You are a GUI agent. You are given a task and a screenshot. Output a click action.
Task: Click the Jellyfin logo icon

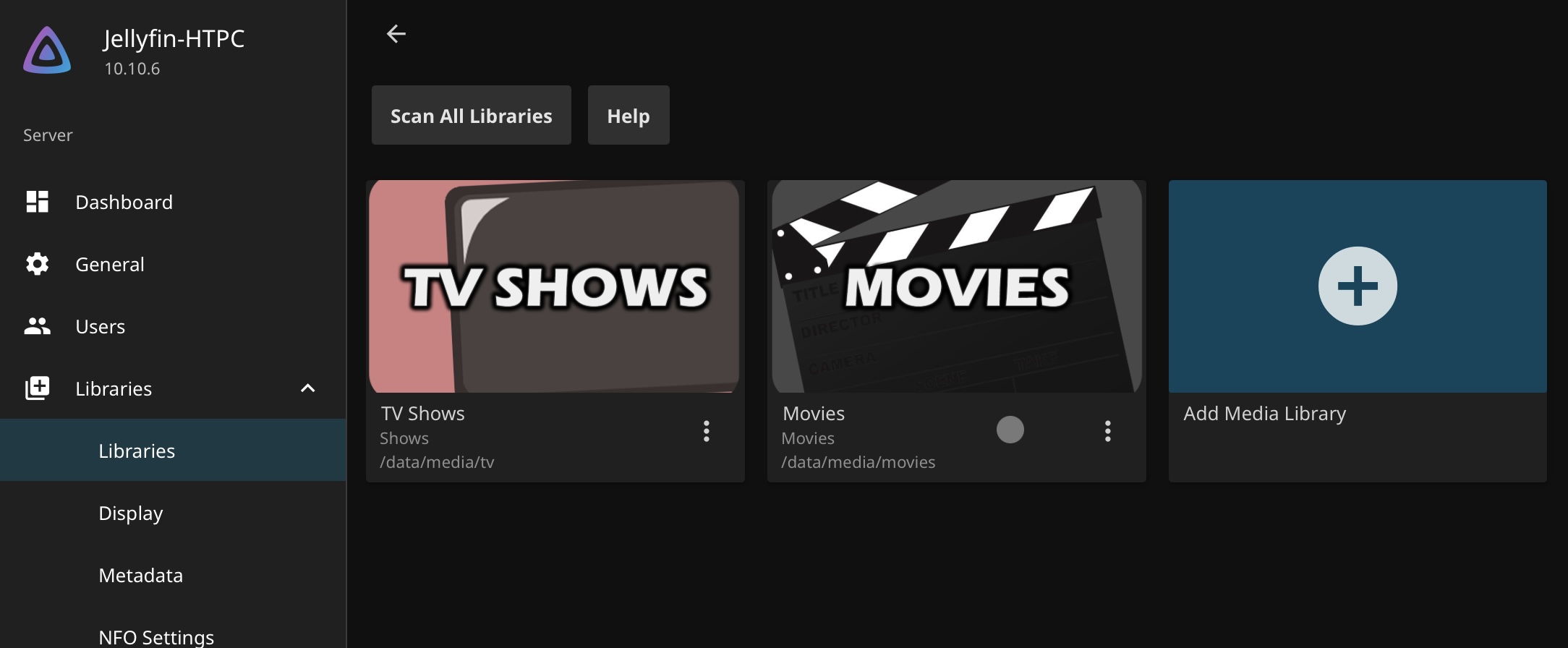(x=47, y=51)
